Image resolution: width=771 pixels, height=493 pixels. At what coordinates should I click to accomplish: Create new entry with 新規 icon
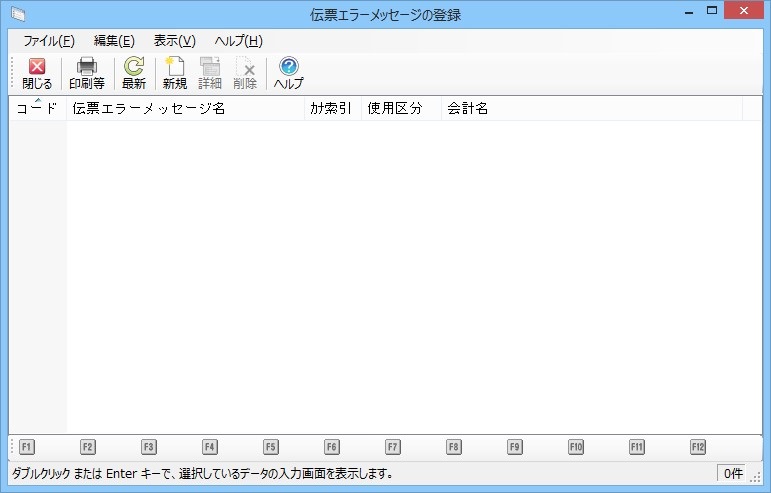(175, 73)
